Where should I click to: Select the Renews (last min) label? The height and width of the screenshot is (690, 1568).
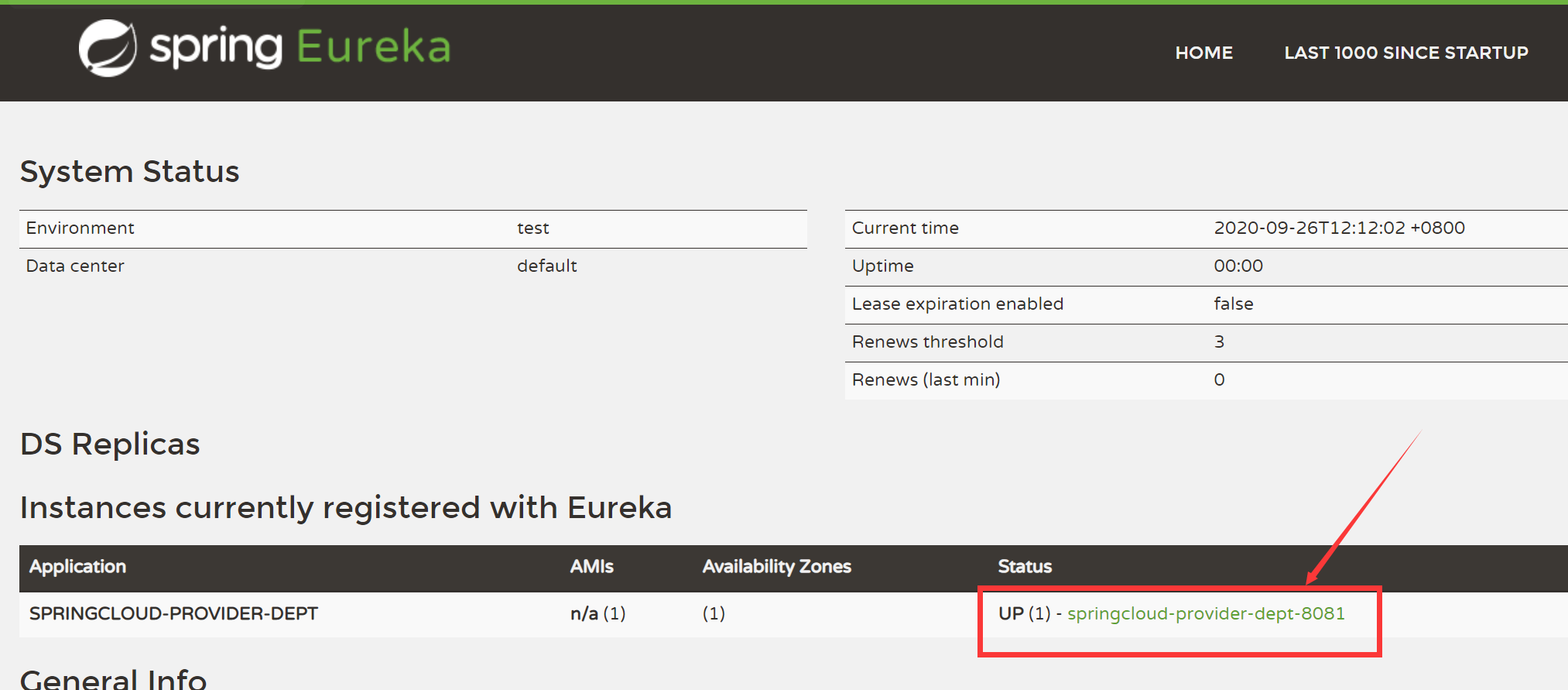(926, 379)
